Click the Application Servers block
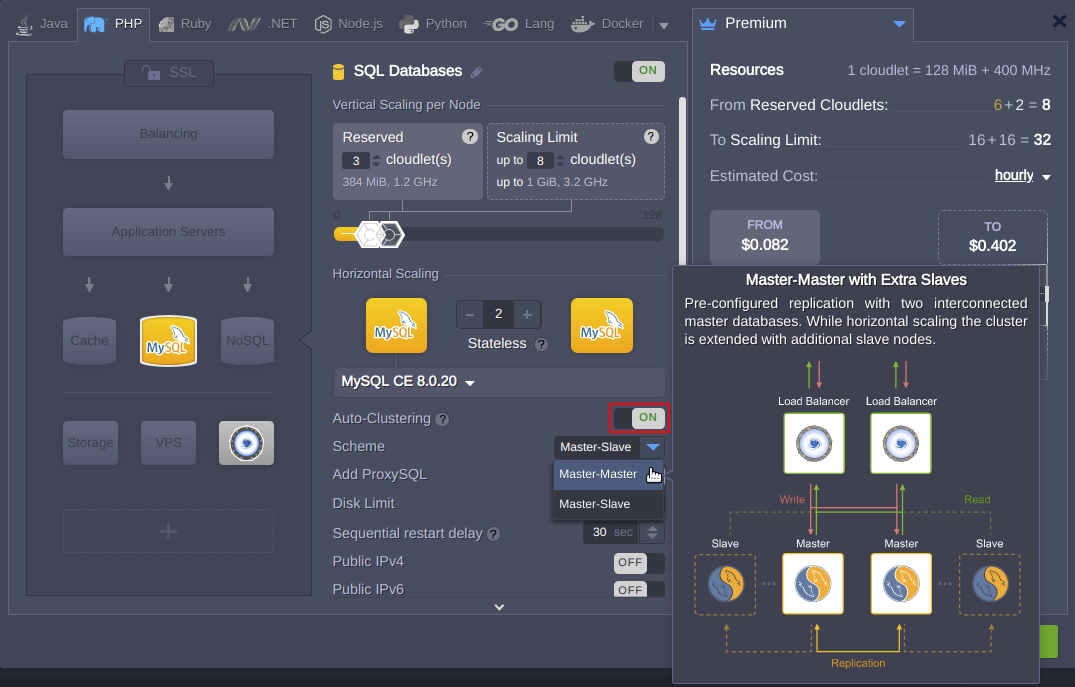The width and height of the screenshot is (1075, 687). [x=168, y=232]
